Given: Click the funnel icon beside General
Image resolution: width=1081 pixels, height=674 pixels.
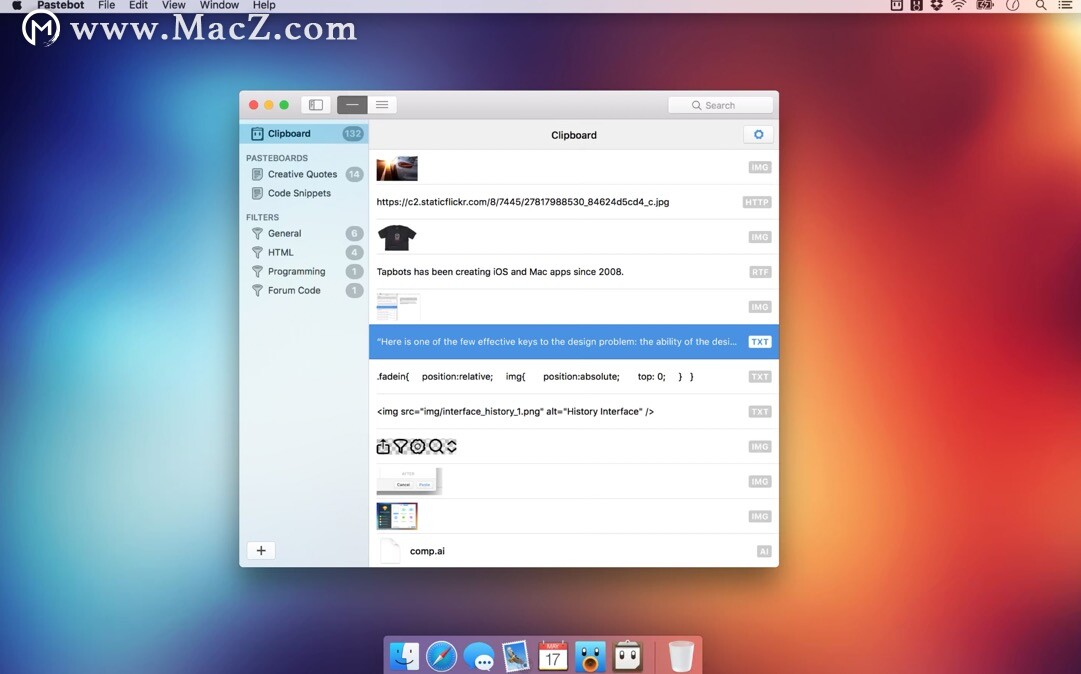Looking at the screenshot, I should coord(257,234).
